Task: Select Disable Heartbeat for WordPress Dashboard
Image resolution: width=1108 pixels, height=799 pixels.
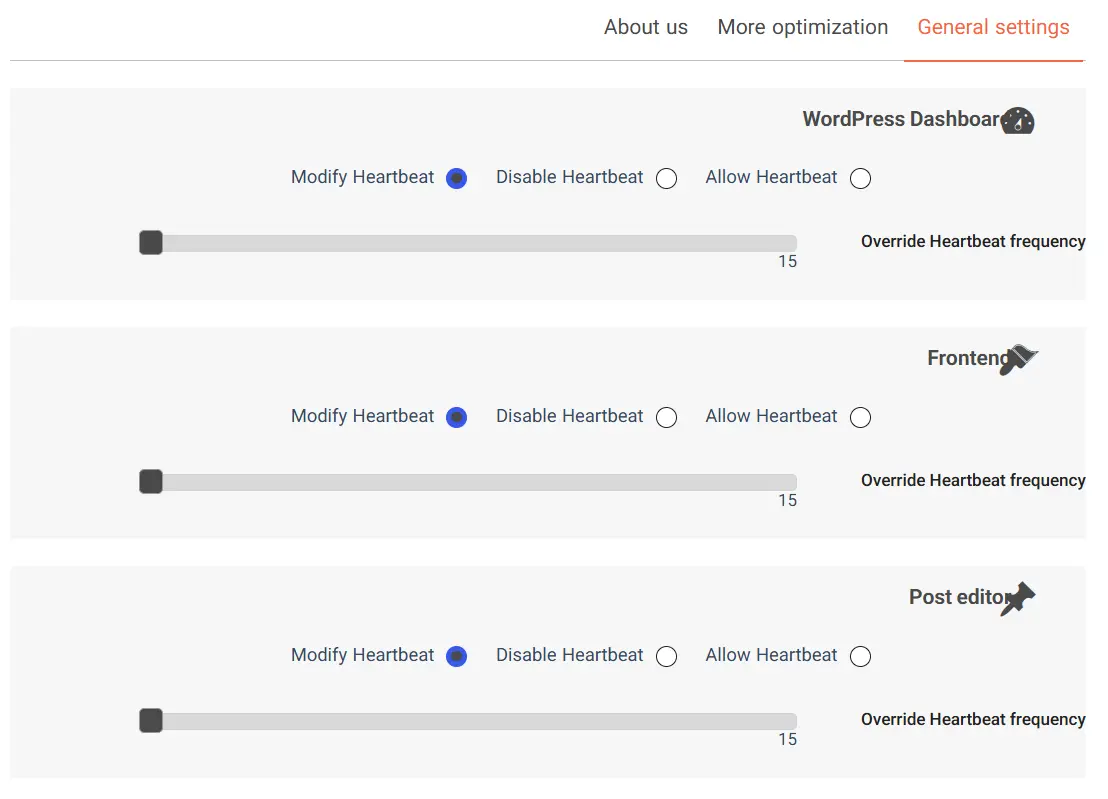Action: coord(666,178)
